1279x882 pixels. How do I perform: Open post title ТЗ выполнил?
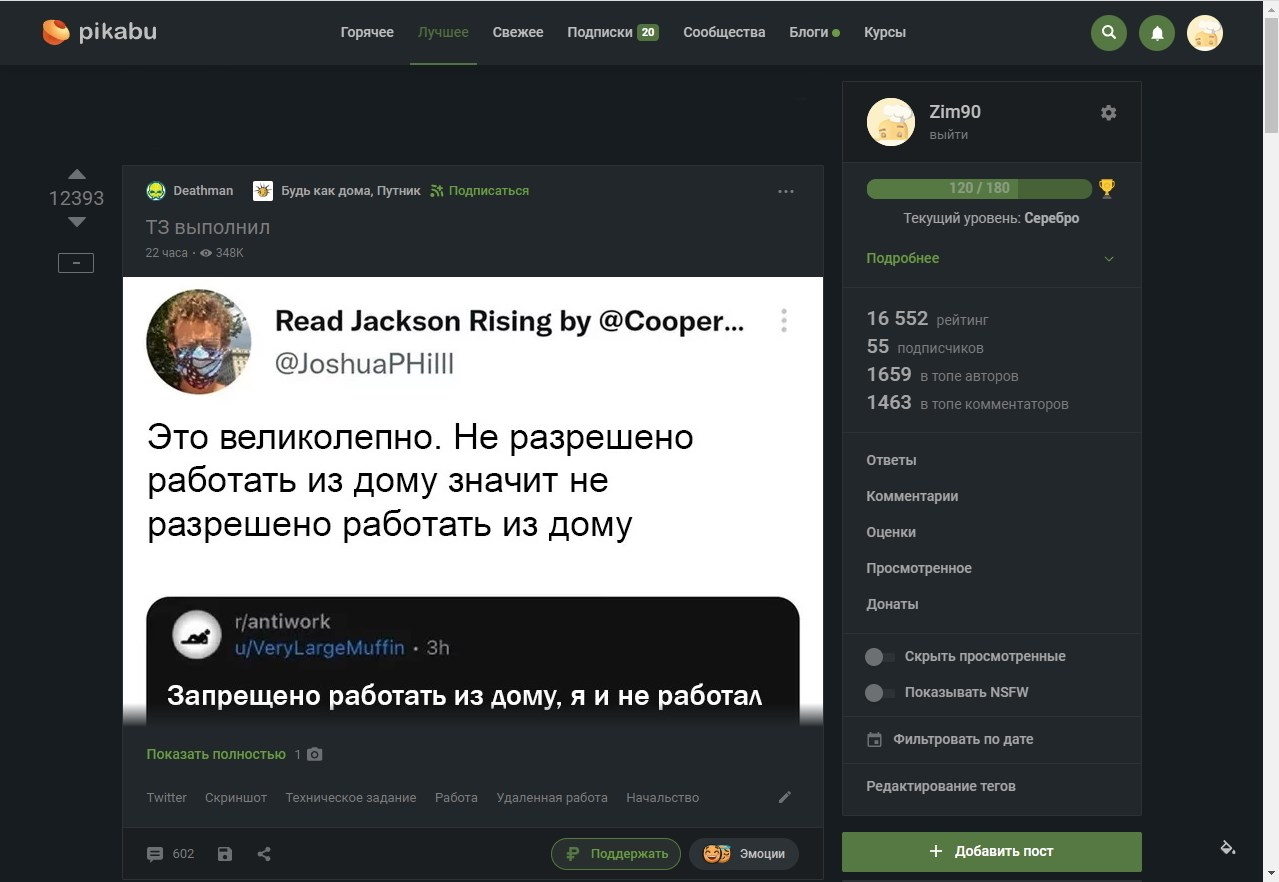[208, 227]
